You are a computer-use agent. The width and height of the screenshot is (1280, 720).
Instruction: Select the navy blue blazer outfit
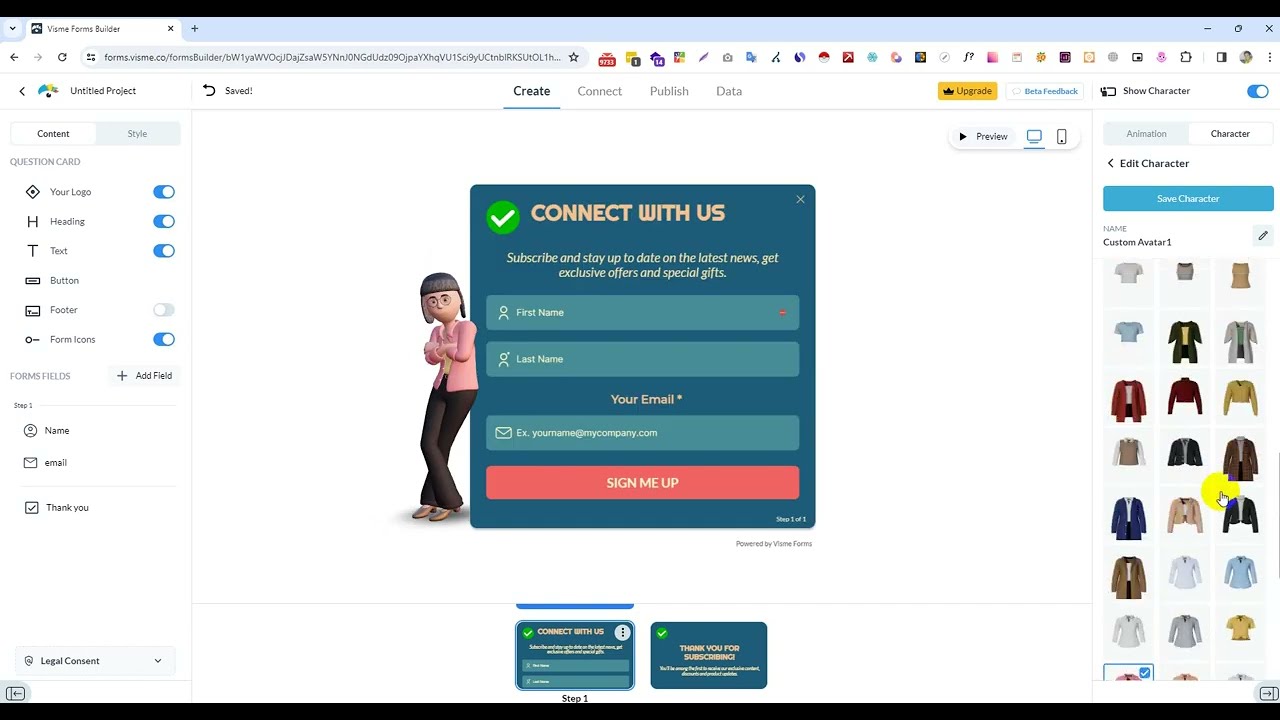point(1129,517)
